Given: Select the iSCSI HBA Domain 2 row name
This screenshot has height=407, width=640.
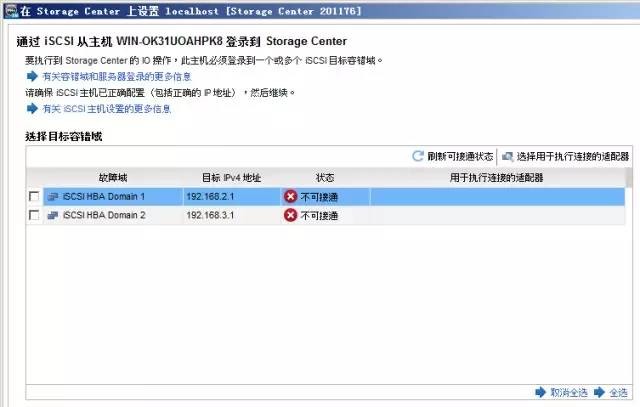Looking at the screenshot, I should pos(104,215).
